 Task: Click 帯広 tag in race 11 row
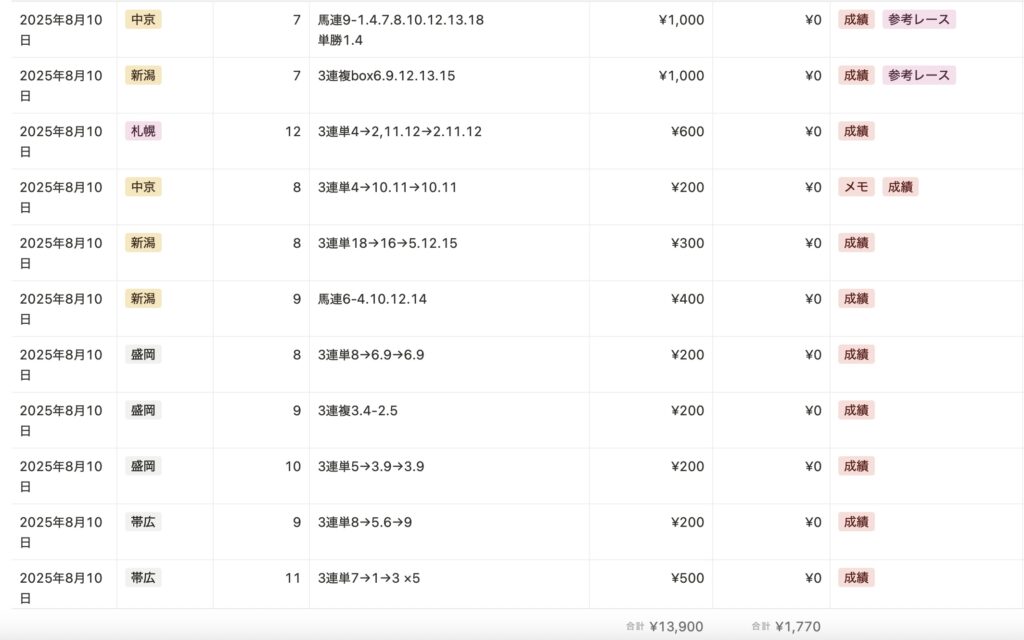click(x=143, y=578)
